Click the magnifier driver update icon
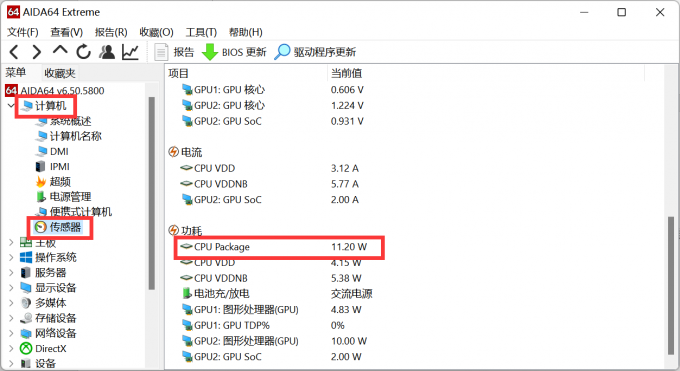Viewport: 680px width, 371px height. (282, 52)
